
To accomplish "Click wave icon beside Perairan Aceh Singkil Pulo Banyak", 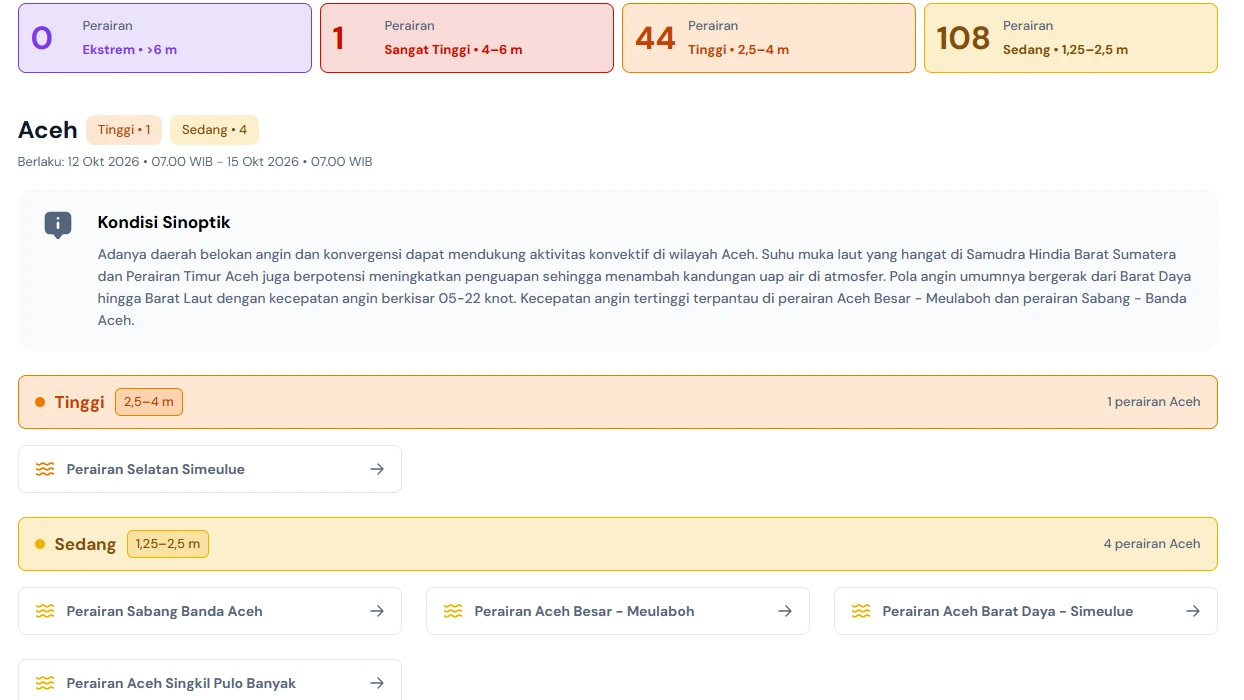I will pyautogui.click(x=45, y=683).
